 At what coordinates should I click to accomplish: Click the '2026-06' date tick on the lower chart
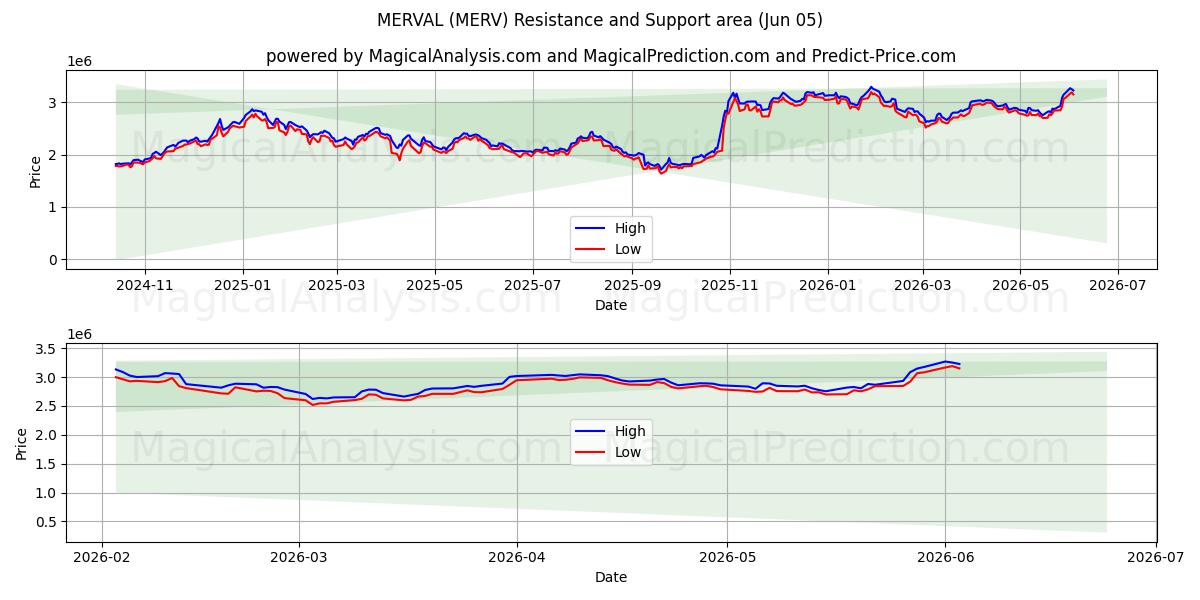[x=946, y=557]
